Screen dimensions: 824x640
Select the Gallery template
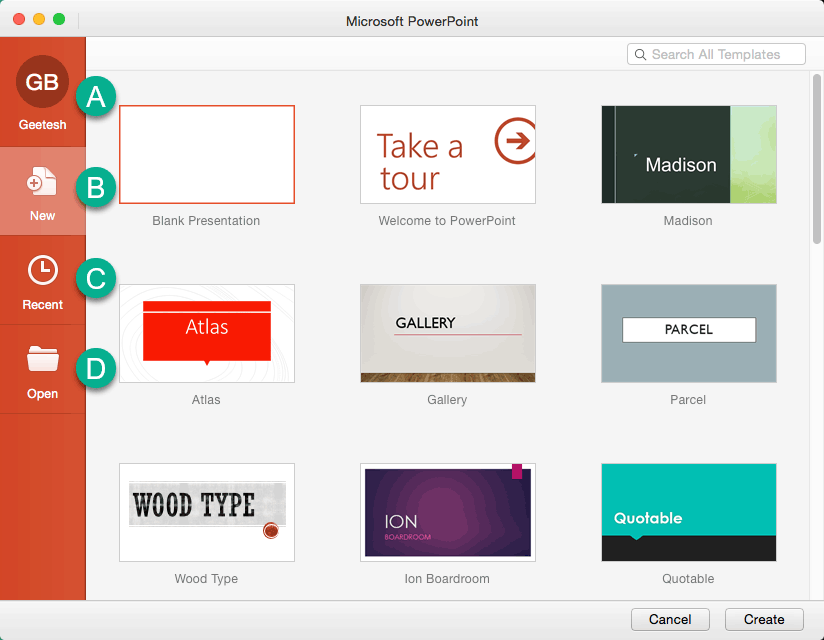[x=447, y=333]
